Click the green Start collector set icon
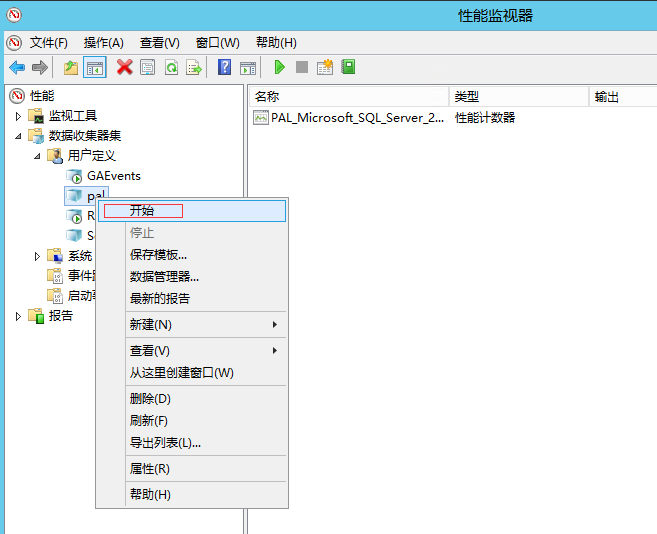657x534 pixels. tap(279, 67)
